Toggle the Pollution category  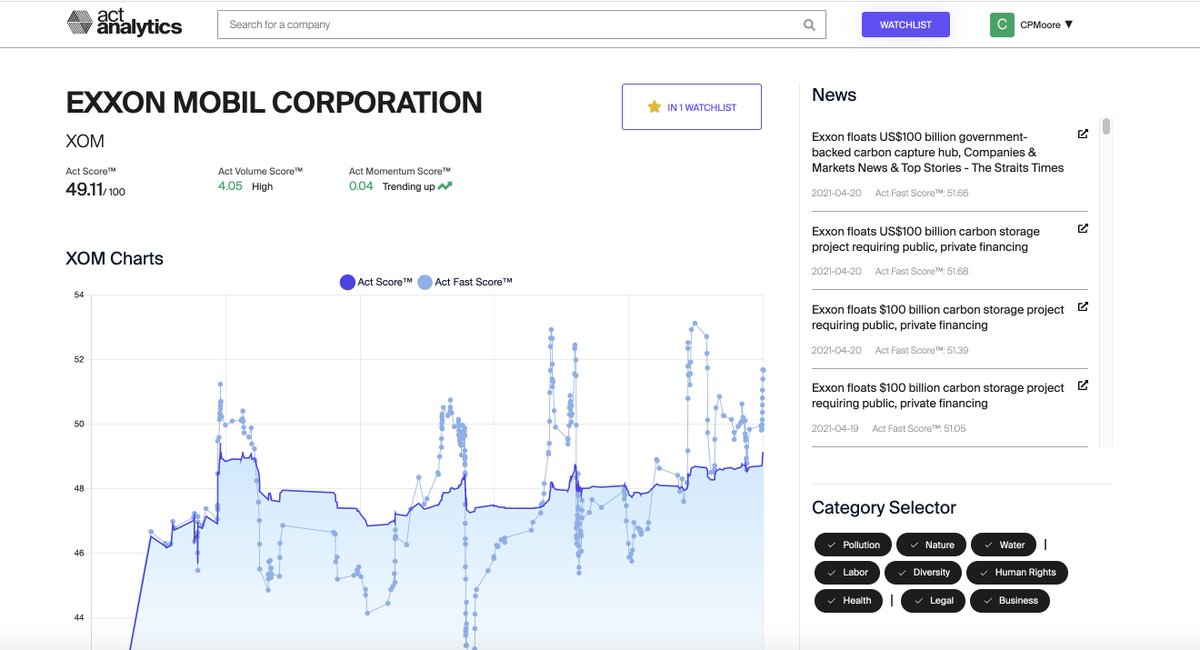click(x=853, y=545)
